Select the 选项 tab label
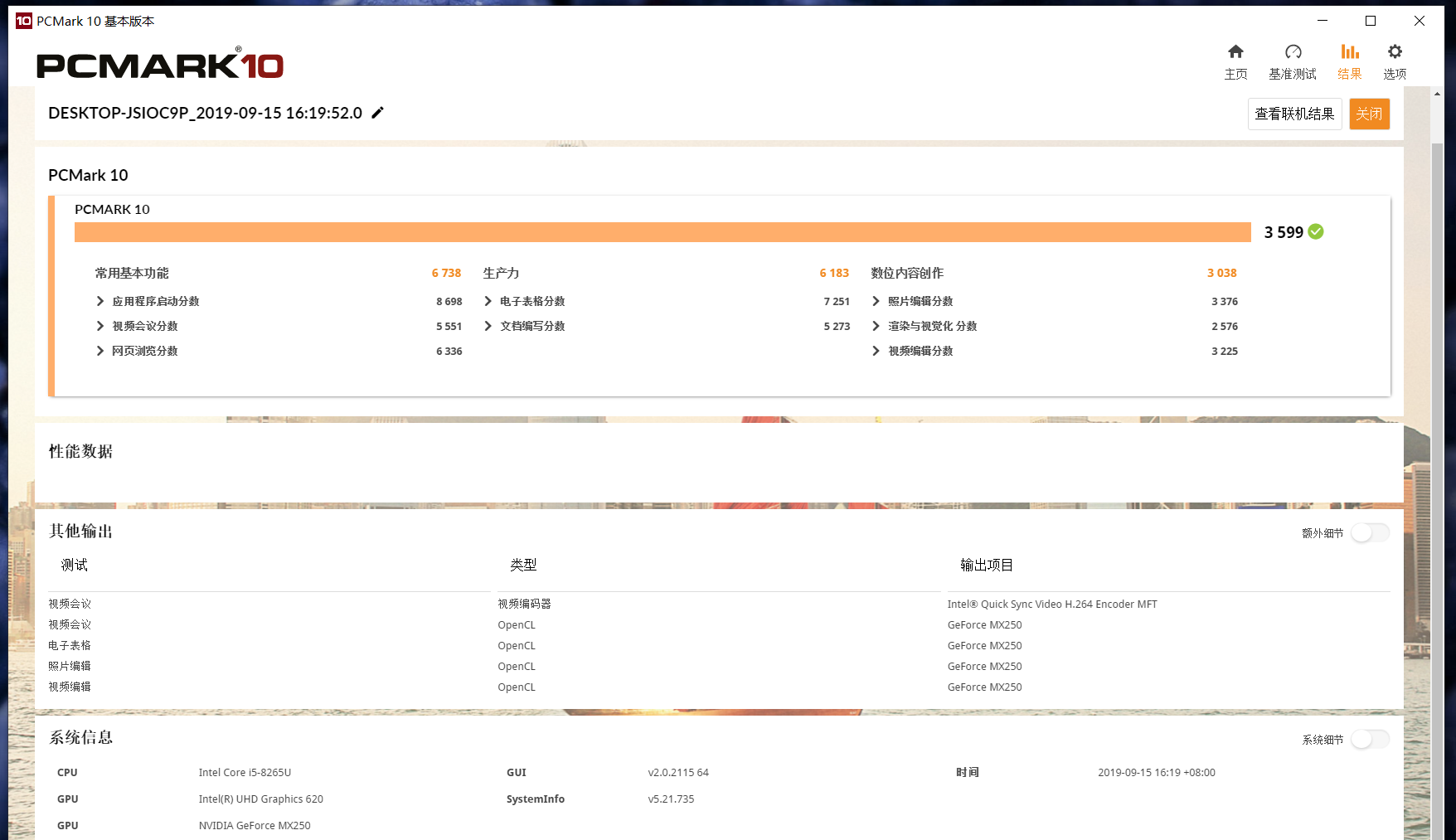 pyautogui.click(x=1395, y=74)
